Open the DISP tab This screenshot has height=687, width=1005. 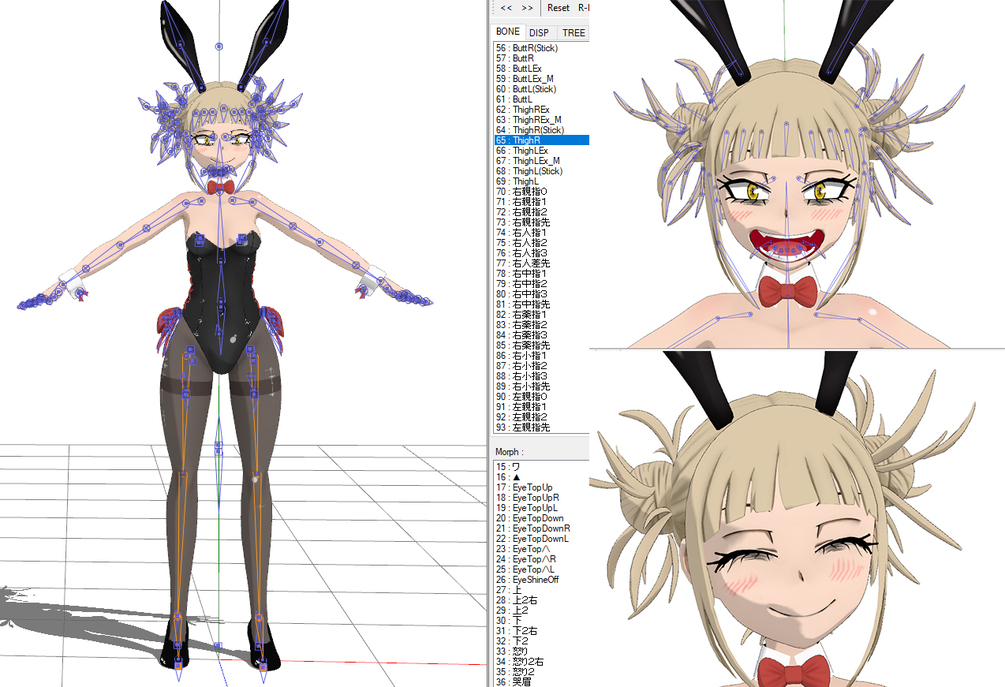coord(539,33)
